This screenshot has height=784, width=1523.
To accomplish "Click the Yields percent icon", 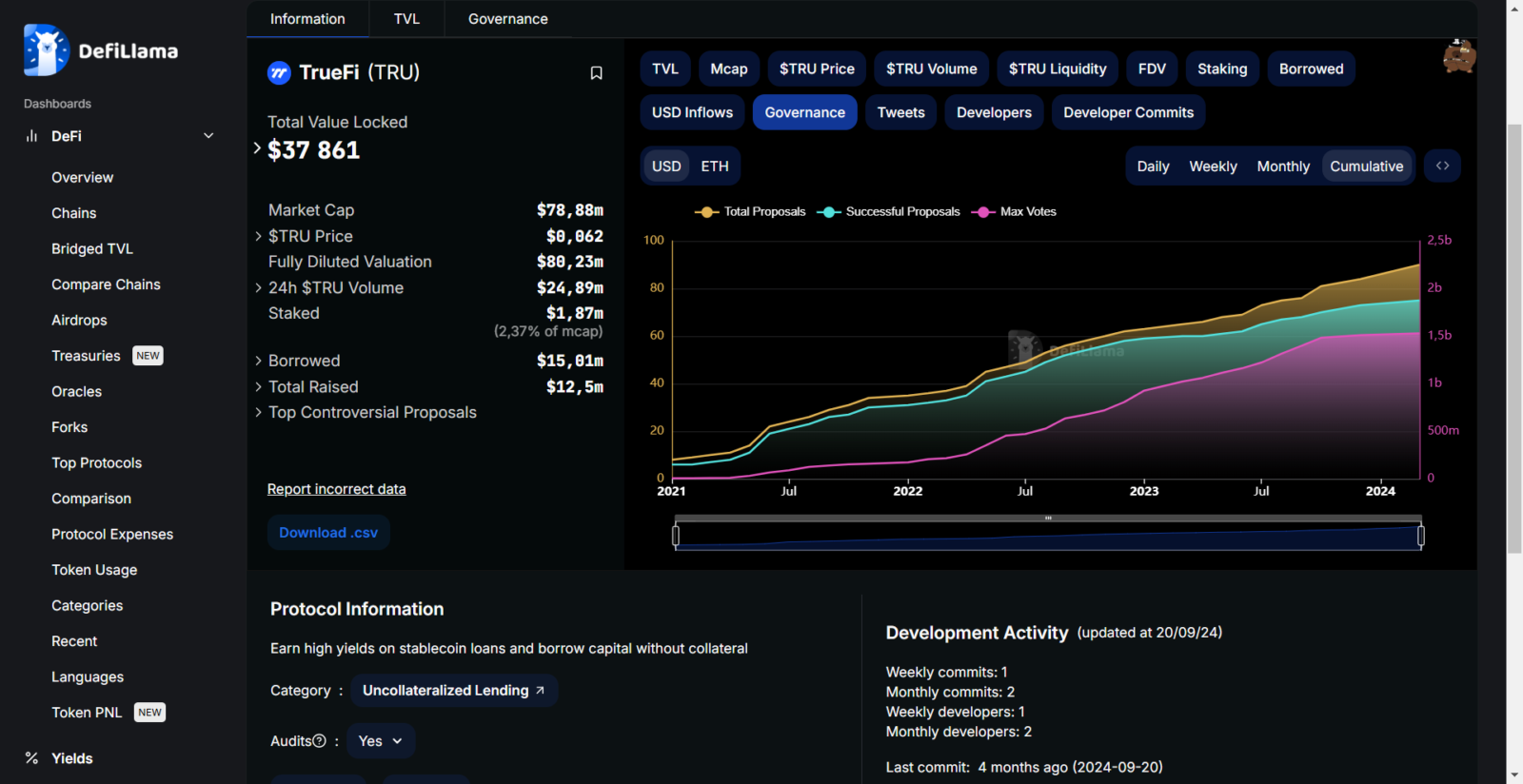I will [31, 758].
